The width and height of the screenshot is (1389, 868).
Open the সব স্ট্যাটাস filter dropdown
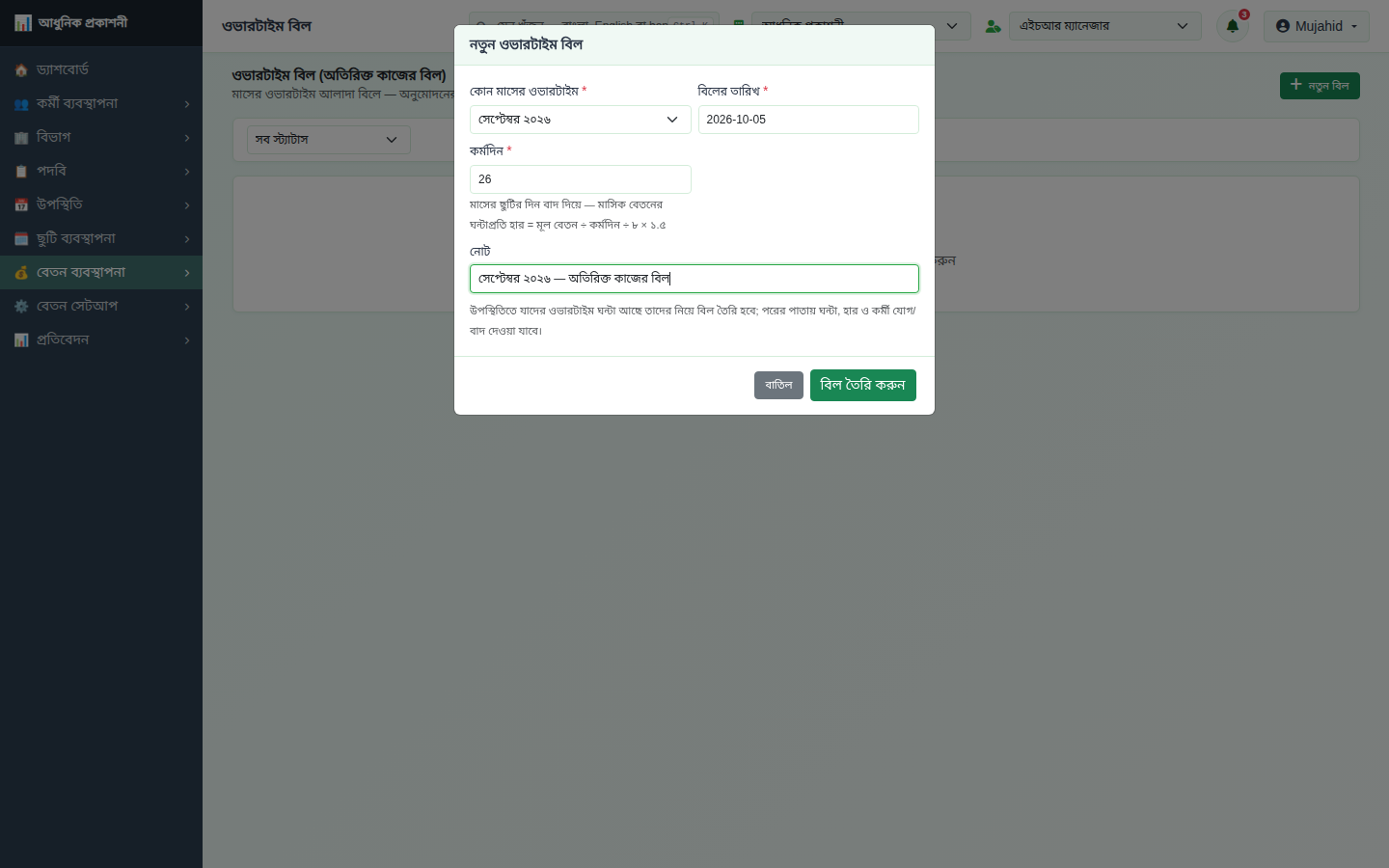tap(329, 140)
